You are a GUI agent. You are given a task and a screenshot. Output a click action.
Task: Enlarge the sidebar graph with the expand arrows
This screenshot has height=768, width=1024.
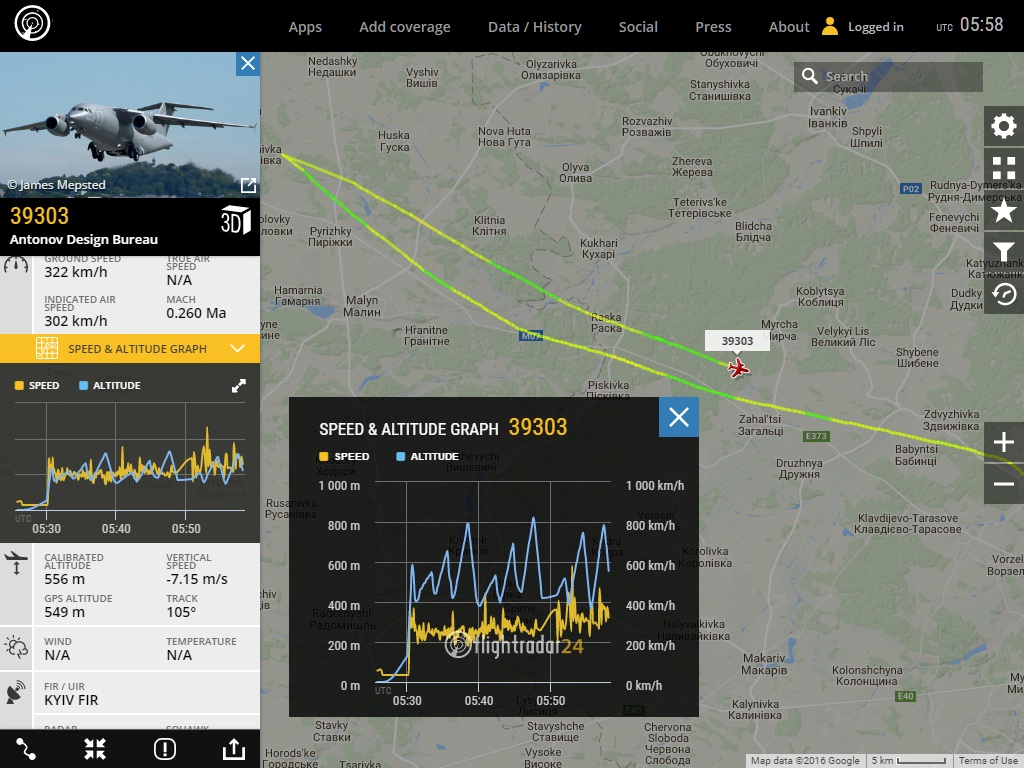point(239,386)
